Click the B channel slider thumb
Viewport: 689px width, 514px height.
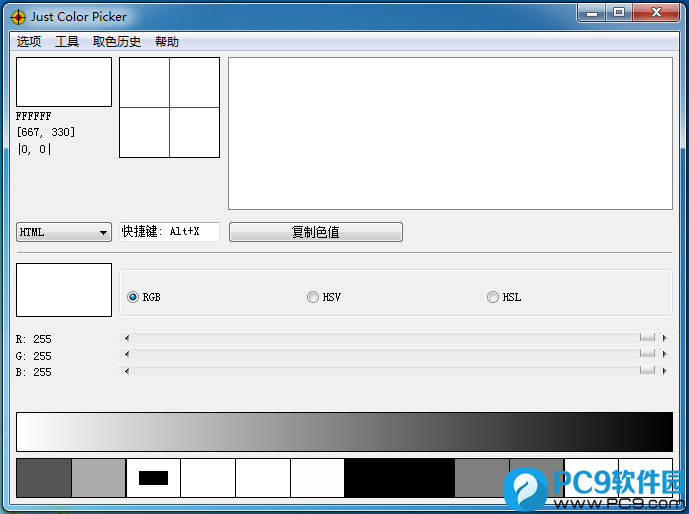point(647,371)
